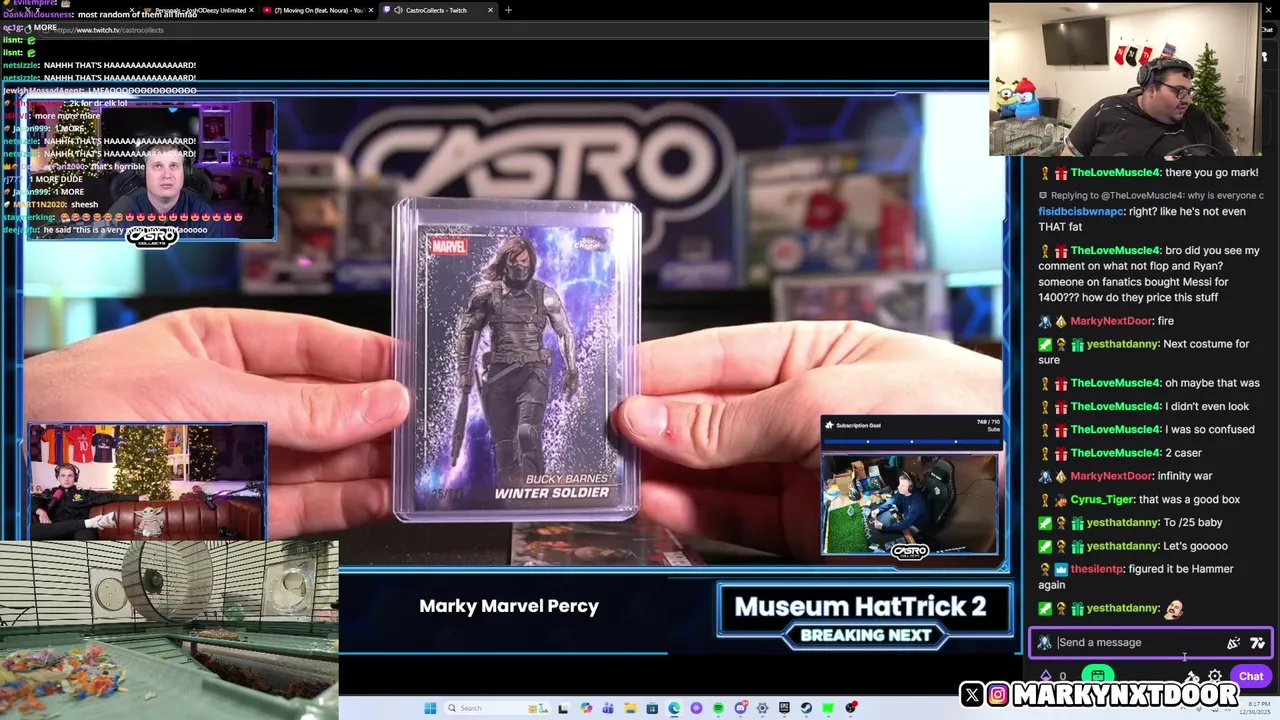
Task: Open fisidbcisbwnapc's user card in chat
Action: (x=1081, y=212)
